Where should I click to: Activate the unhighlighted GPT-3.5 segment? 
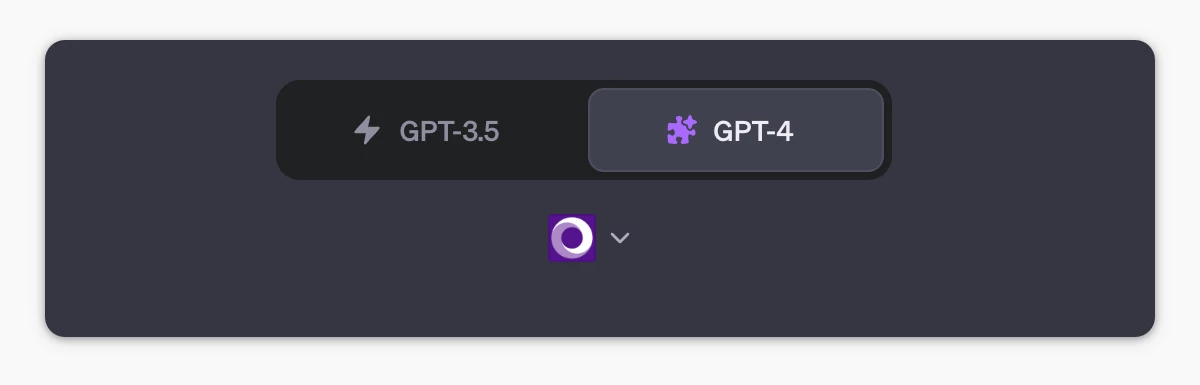point(432,130)
